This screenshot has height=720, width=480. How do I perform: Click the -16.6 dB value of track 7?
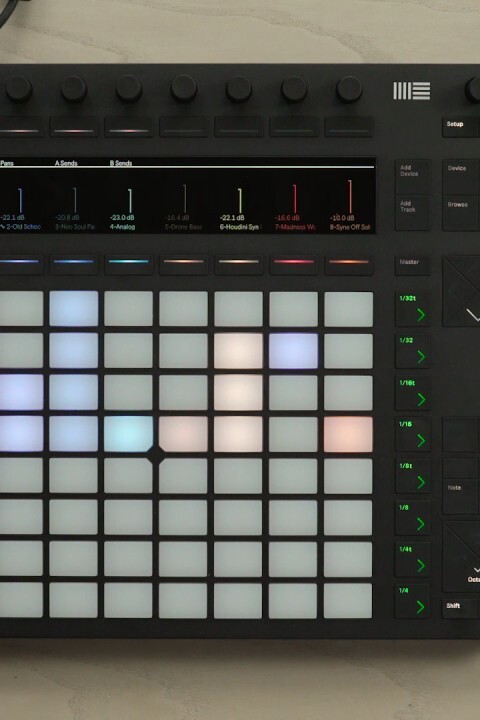coord(287,218)
